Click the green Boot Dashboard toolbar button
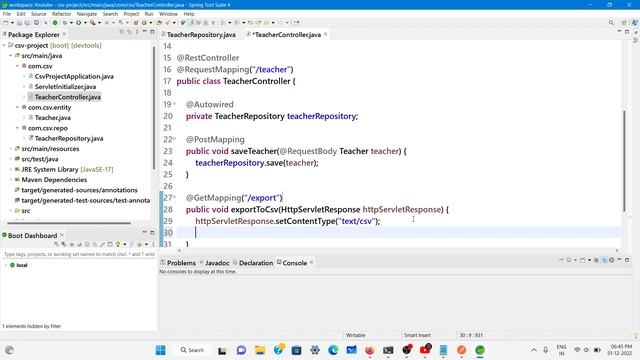The width and height of the screenshot is (640, 360). click(x=55, y=23)
